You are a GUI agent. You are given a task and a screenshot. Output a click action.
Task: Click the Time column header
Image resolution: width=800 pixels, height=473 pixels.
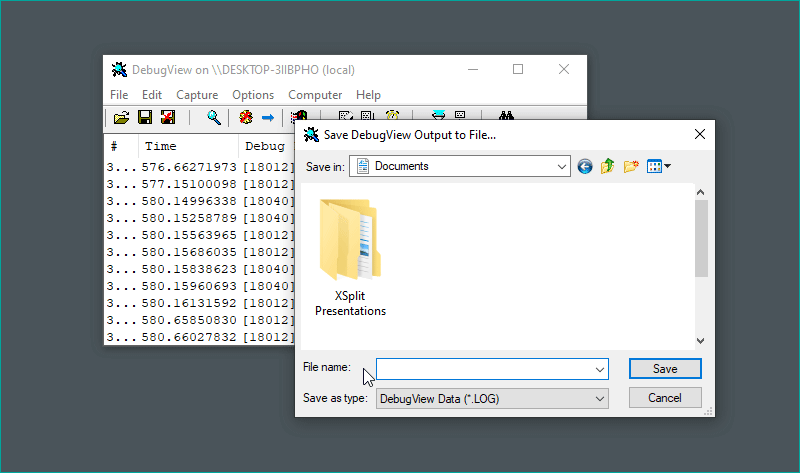pos(188,146)
